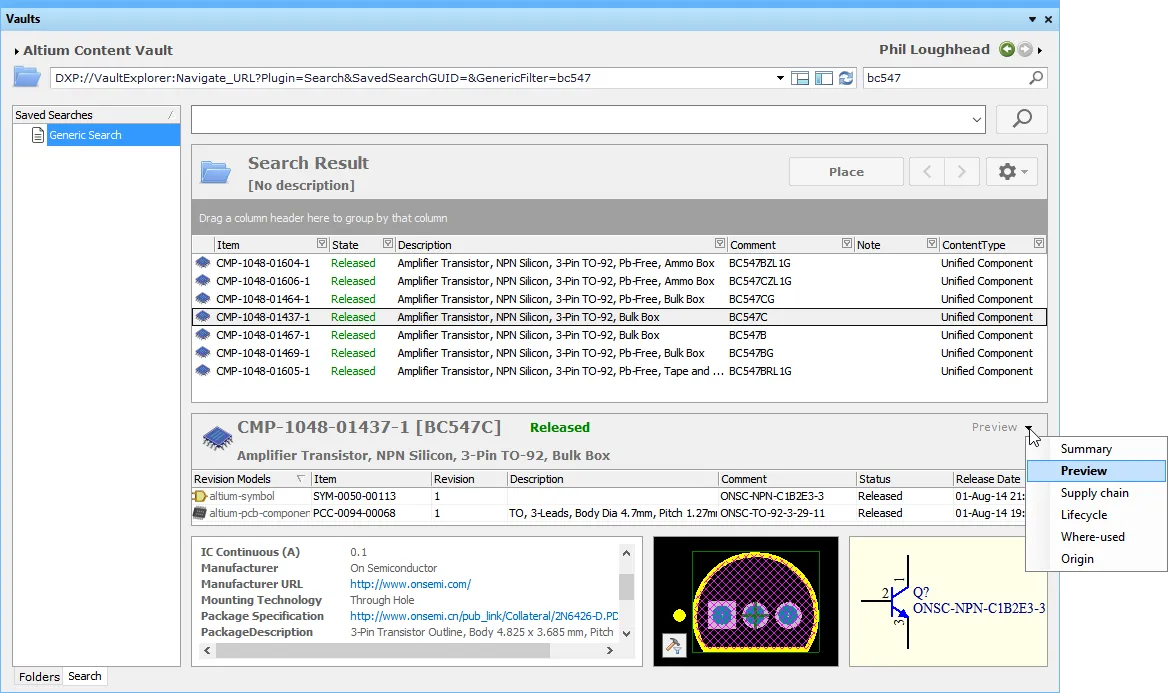Screen dimensions: 1168x693
Task: Click the DXP navigation URL field
Action: coord(412,77)
